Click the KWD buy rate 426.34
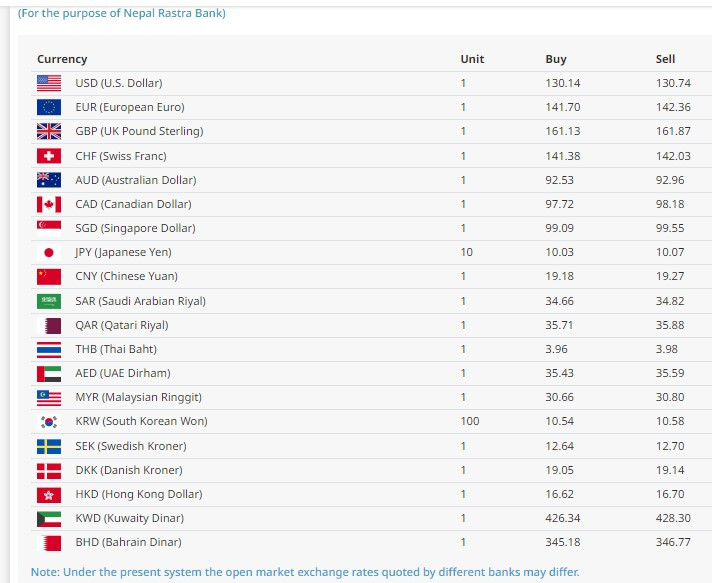Screen dimensions: 712x583 click(x=563, y=518)
